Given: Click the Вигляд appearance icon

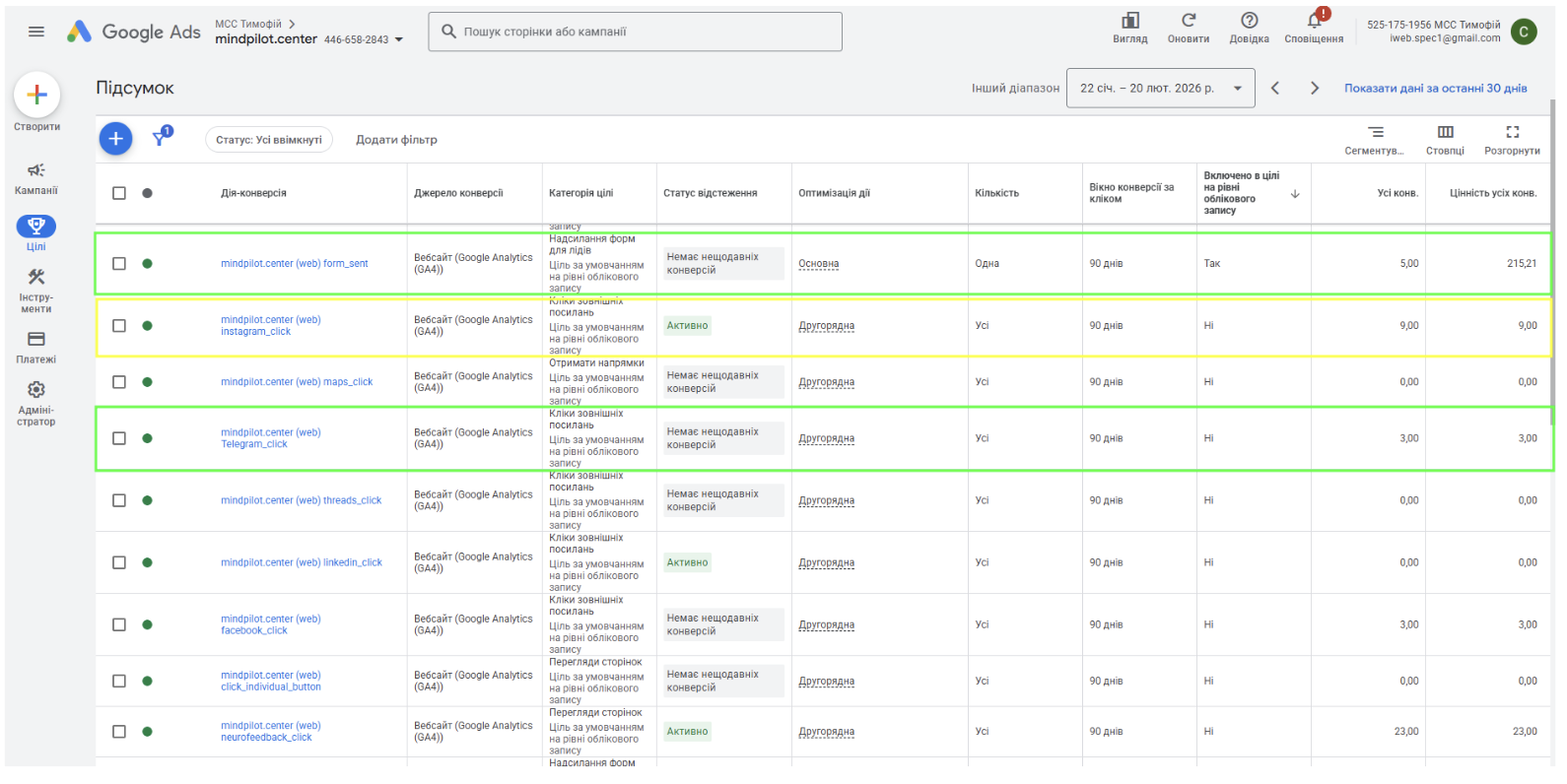Looking at the screenshot, I should point(1130,21).
